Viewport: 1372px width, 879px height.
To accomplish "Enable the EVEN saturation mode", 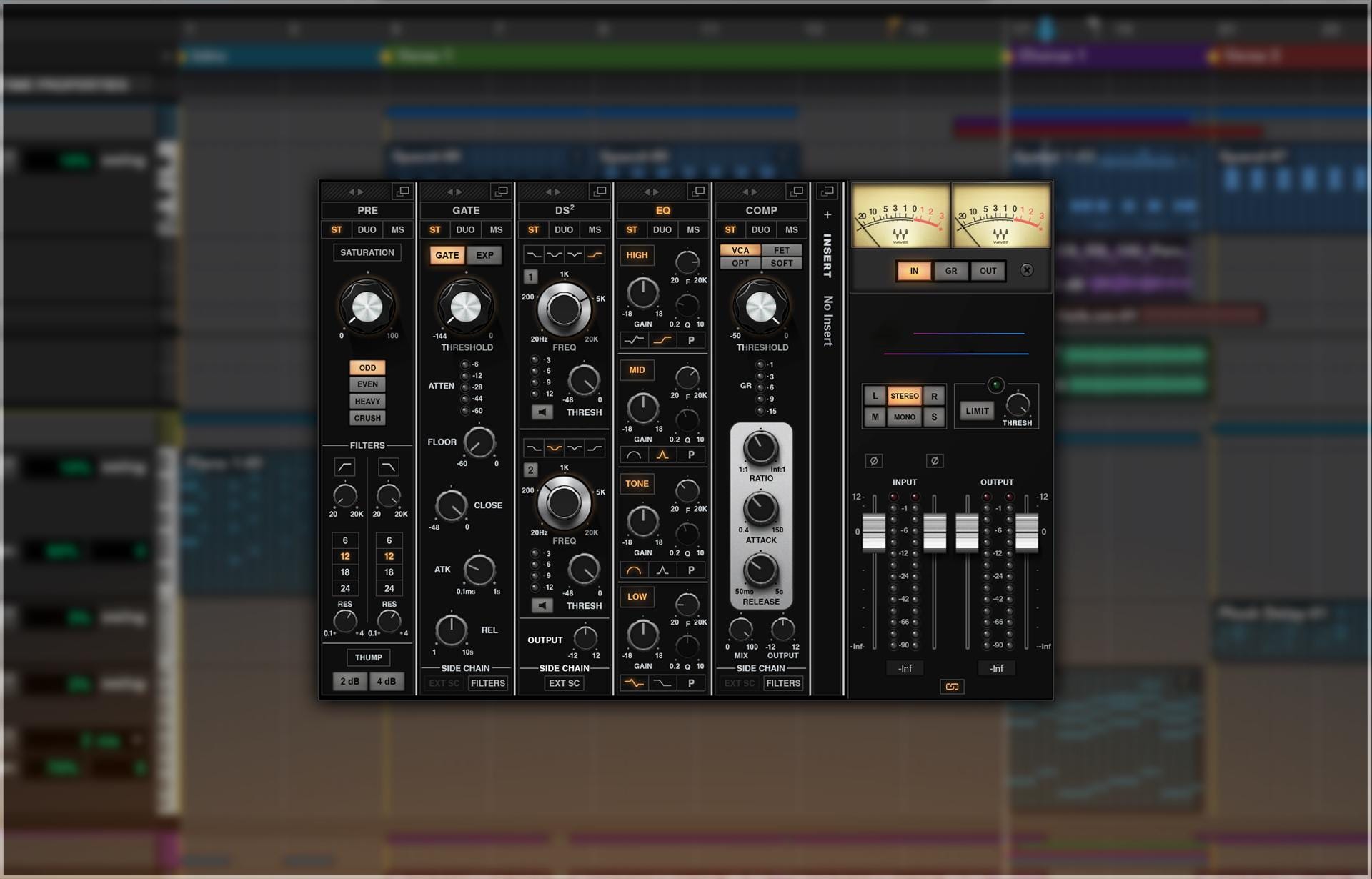I will [x=367, y=384].
